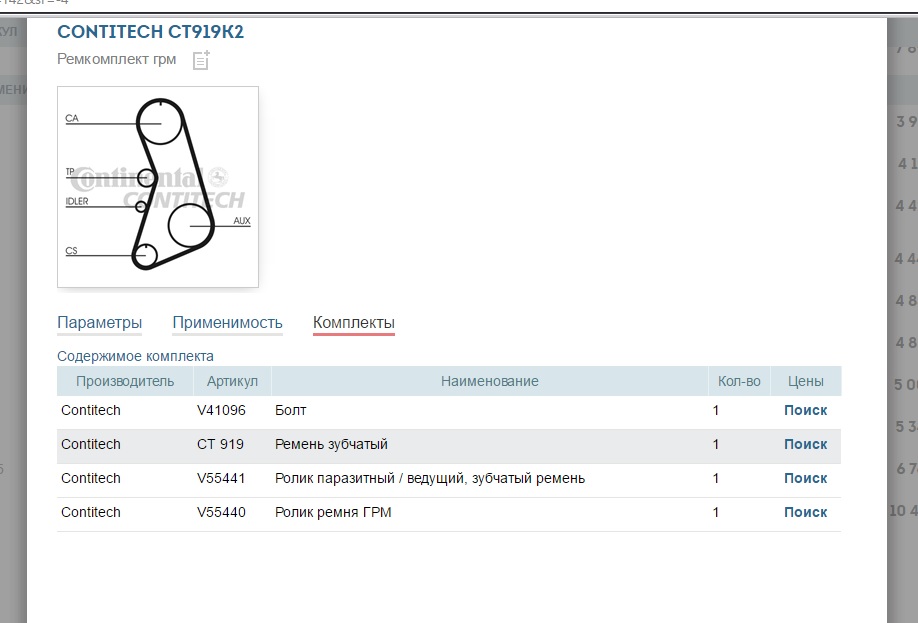Switch to the Параметры tab
The image size is (918, 623).
(100, 323)
